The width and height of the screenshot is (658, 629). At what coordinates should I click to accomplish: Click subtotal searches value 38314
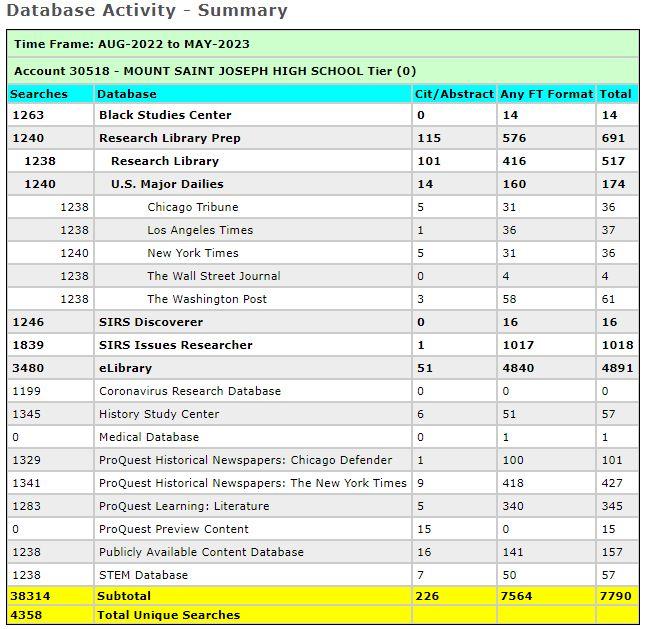(30, 596)
